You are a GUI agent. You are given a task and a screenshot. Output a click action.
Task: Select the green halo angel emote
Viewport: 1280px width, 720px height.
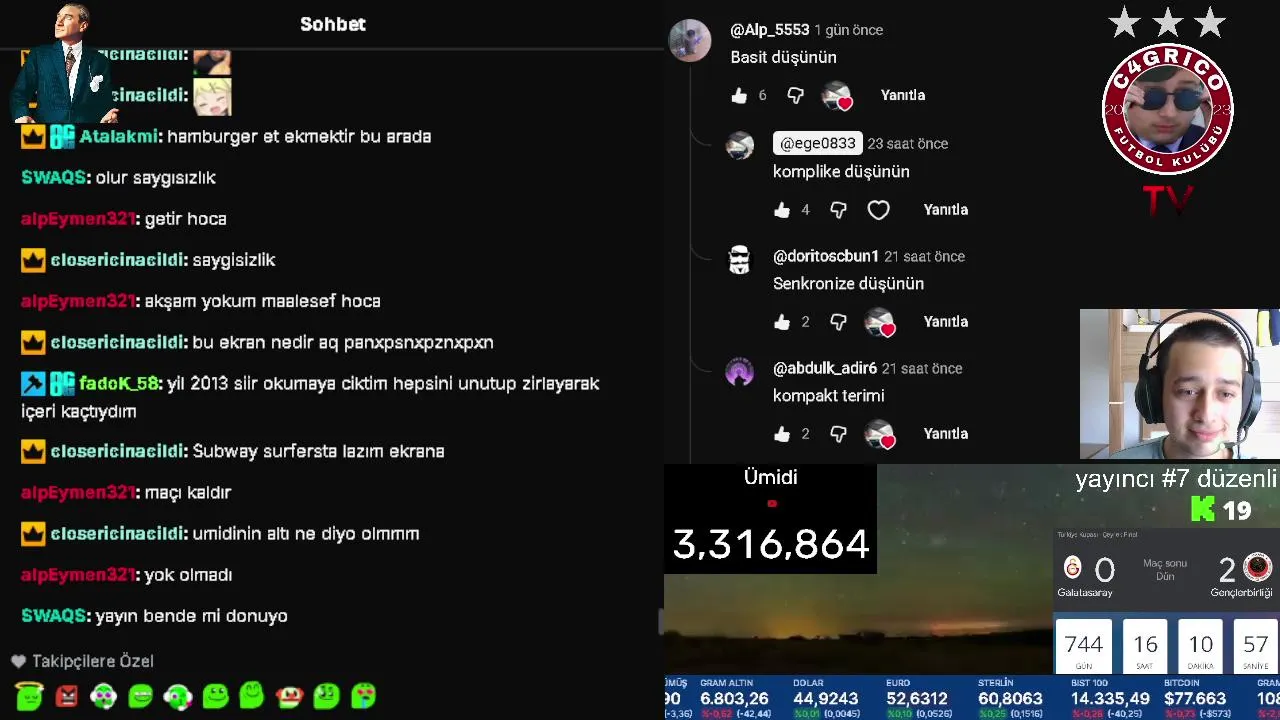point(30,695)
